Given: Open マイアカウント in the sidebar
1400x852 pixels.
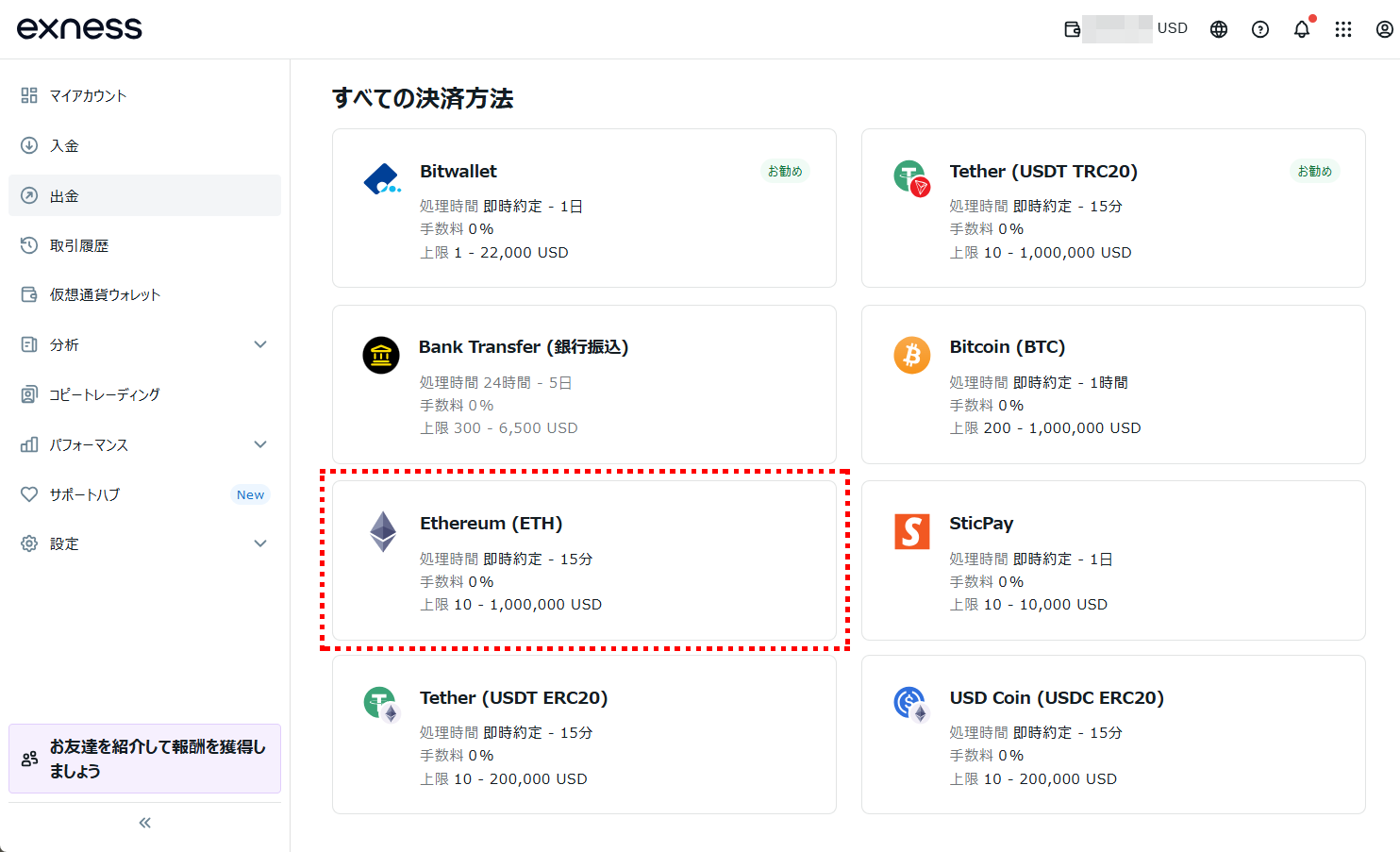Looking at the screenshot, I should 144,95.
